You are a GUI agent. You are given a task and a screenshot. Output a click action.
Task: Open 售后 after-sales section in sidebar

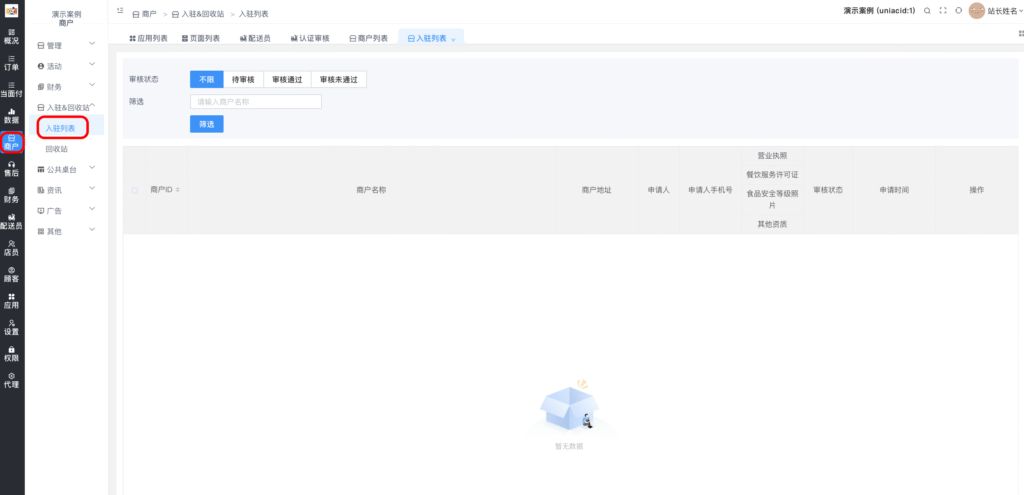pos(12,169)
